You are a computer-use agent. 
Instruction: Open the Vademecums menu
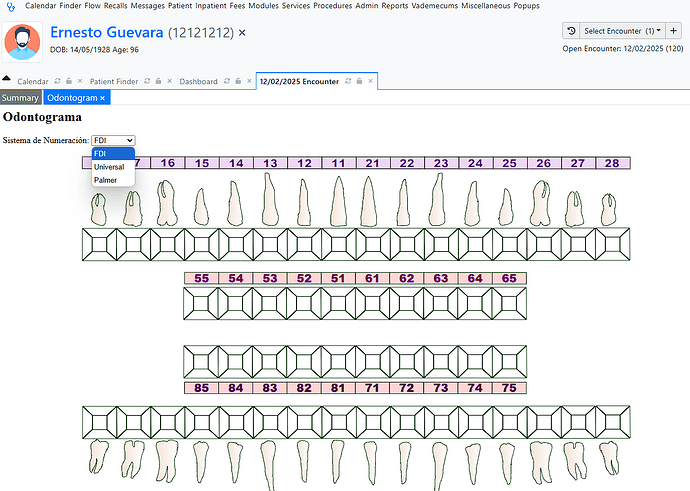coord(435,6)
